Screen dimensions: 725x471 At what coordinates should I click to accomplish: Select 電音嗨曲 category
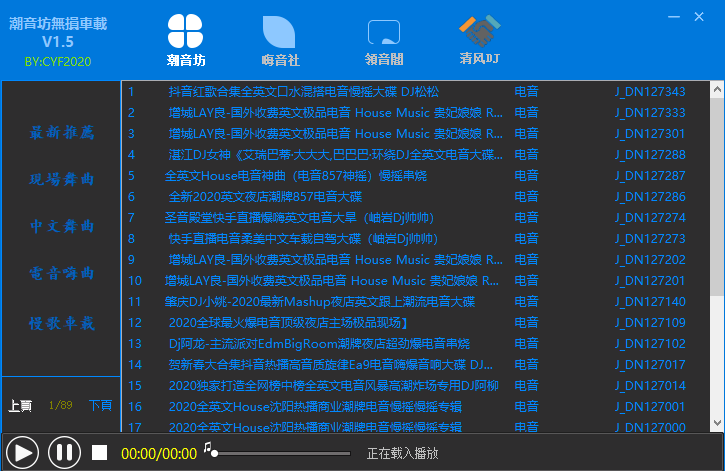tap(62, 273)
